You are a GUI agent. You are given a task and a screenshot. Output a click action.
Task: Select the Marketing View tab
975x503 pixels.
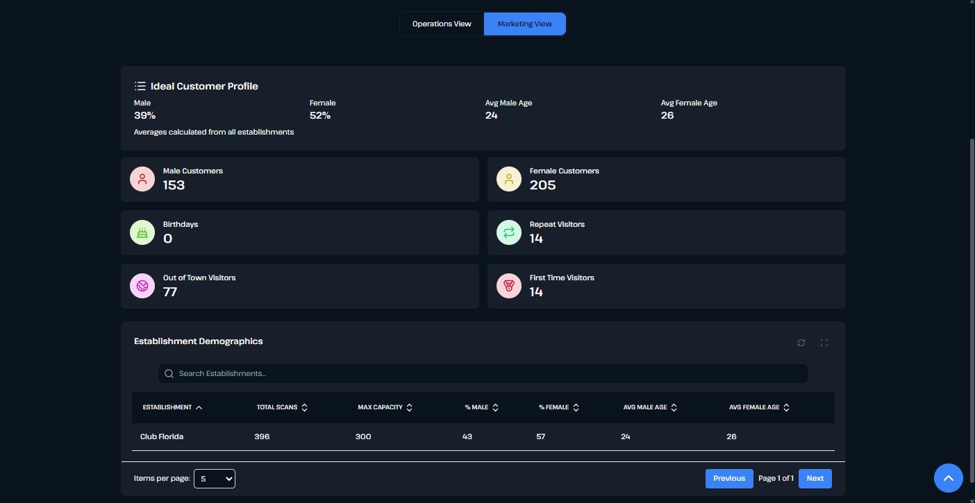[x=525, y=24]
